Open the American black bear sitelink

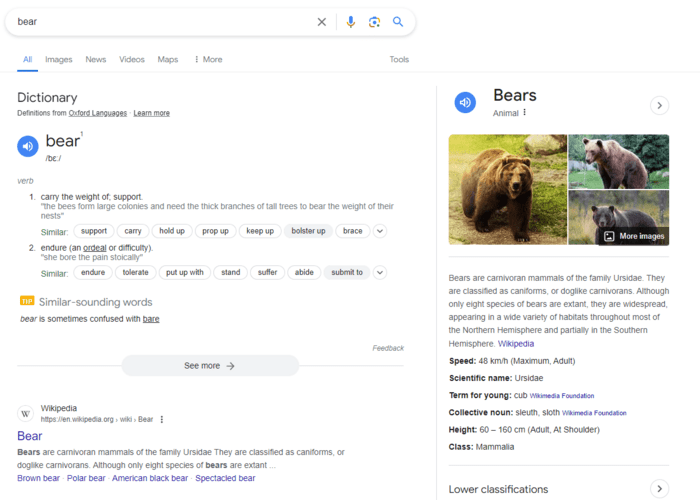150,478
